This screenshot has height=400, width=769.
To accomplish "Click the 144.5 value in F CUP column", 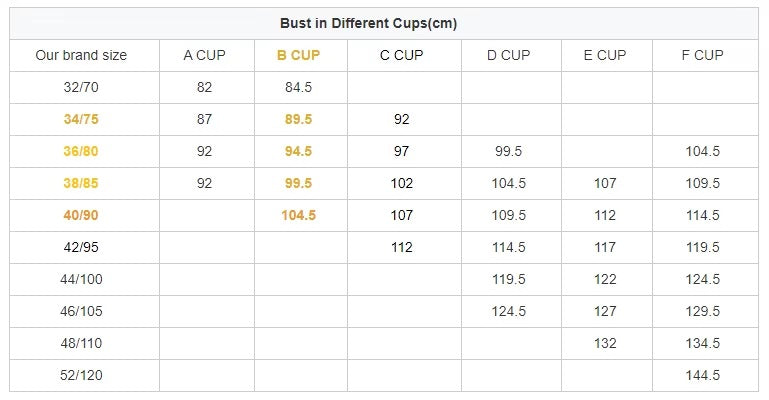I will (x=703, y=375).
